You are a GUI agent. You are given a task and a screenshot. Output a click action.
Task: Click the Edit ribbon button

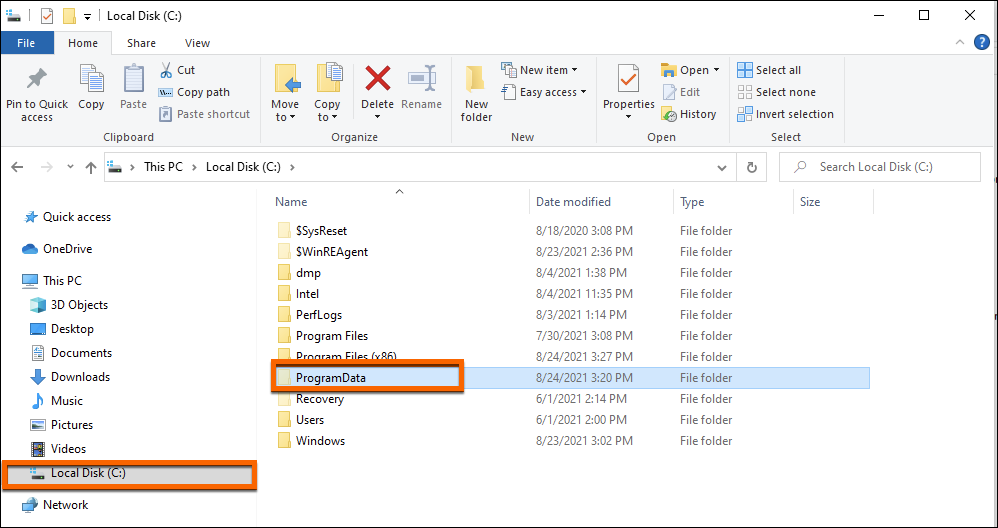coord(681,92)
